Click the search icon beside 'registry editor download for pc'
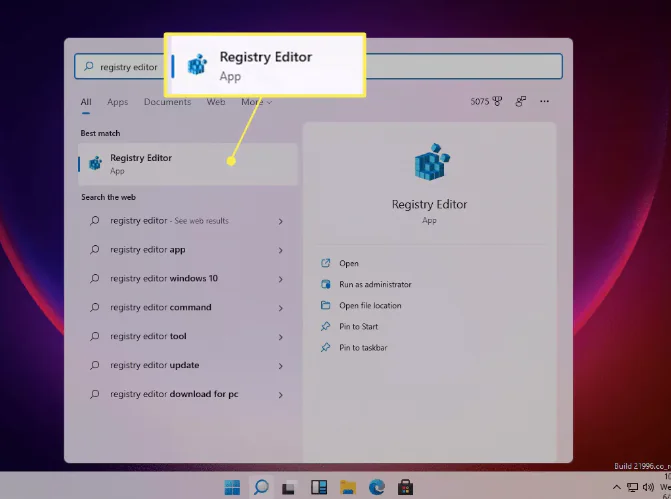 click(x=95, y=394)
